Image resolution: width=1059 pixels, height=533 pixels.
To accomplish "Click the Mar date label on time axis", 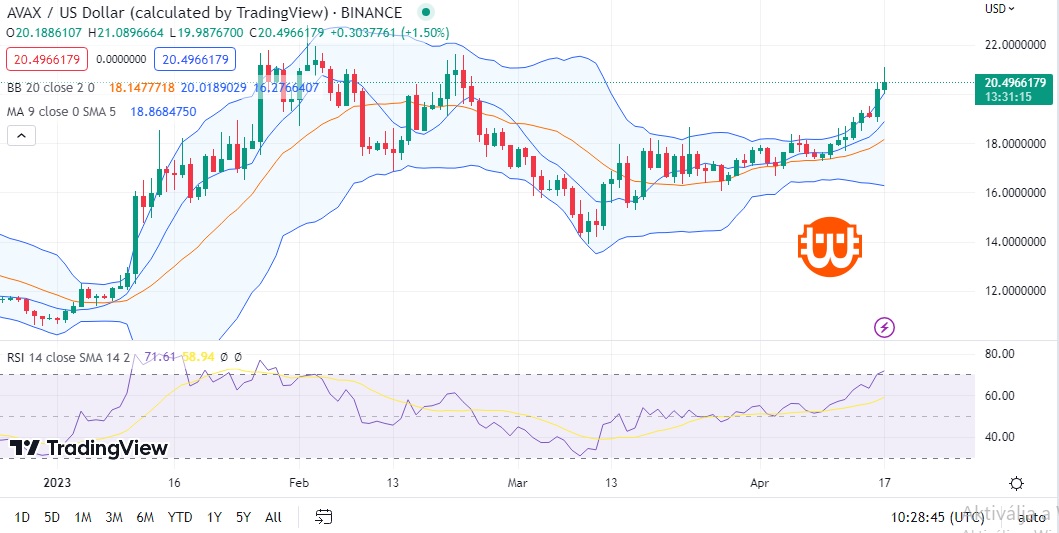I will coord(517,483).
